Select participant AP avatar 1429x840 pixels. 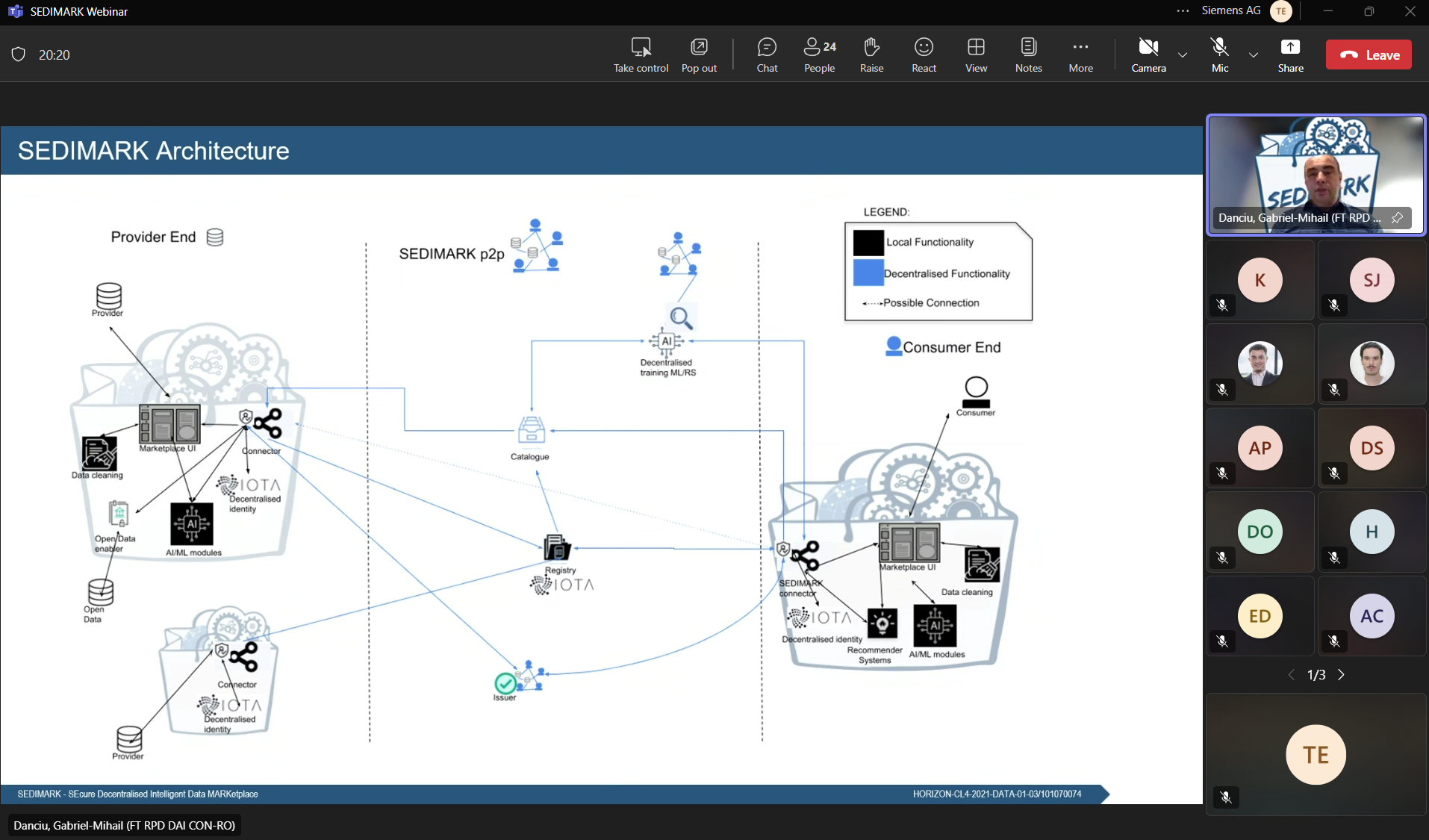point(1260,448)
